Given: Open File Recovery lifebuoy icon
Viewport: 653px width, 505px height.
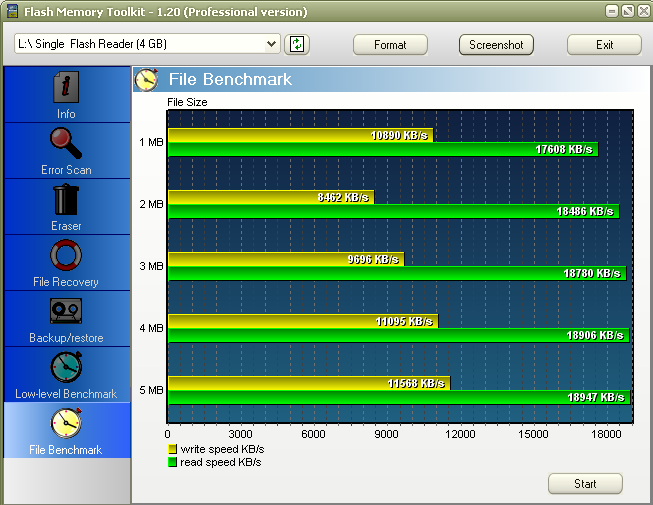Looking at the screenshot, I should coord(66,255).
